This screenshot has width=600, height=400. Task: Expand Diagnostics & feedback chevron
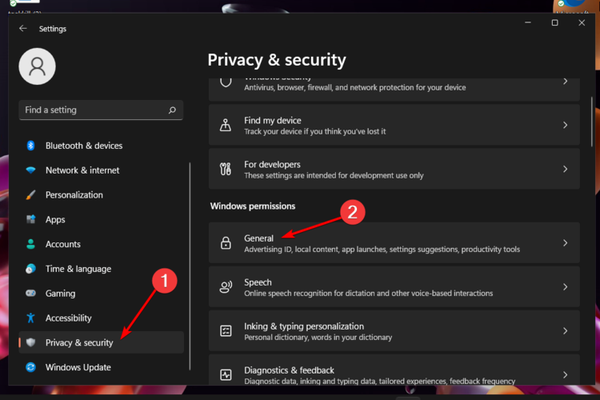pos(565,375)
